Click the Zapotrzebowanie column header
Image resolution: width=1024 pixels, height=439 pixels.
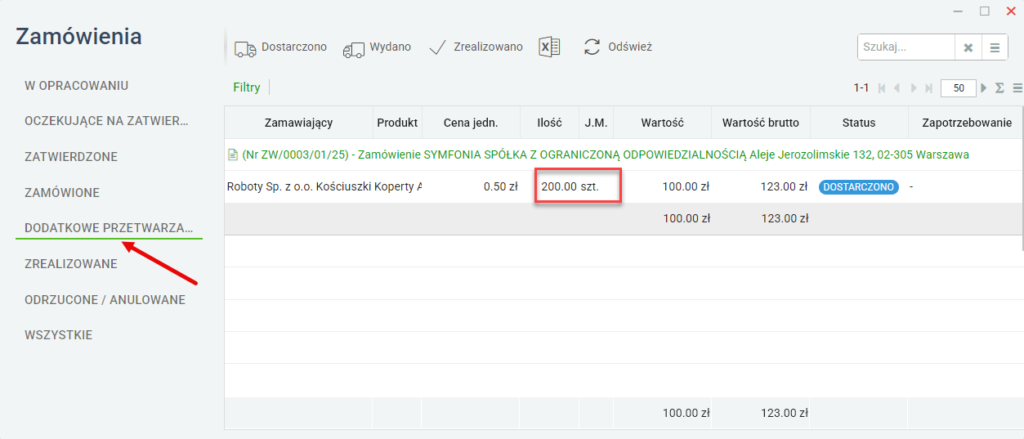[x=966, y=122]
